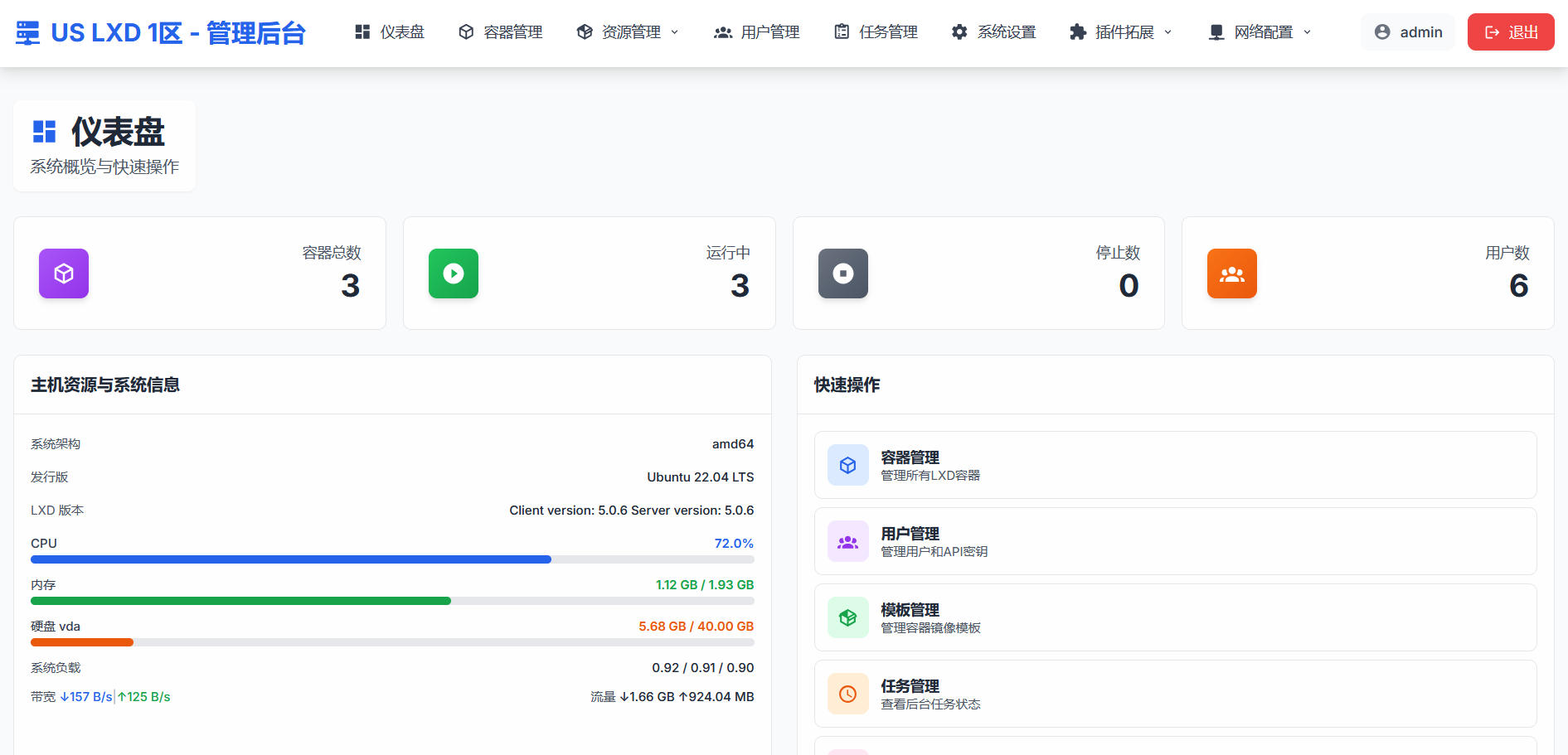Click the purple cube icon on 容器总数 card
This screenshot has height=755, width=1568.
(64, 273)
